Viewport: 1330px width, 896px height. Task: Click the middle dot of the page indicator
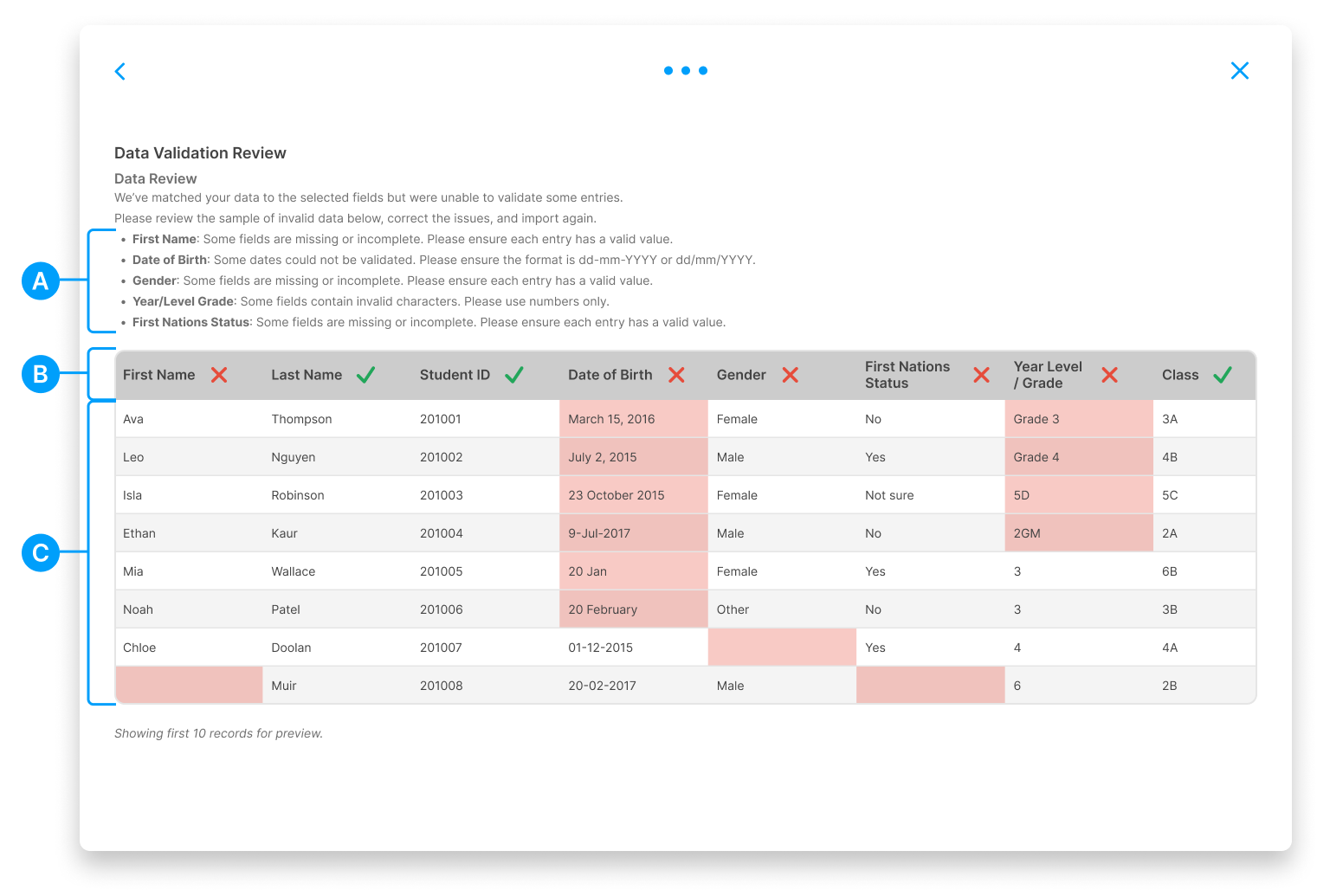(686, 70)
